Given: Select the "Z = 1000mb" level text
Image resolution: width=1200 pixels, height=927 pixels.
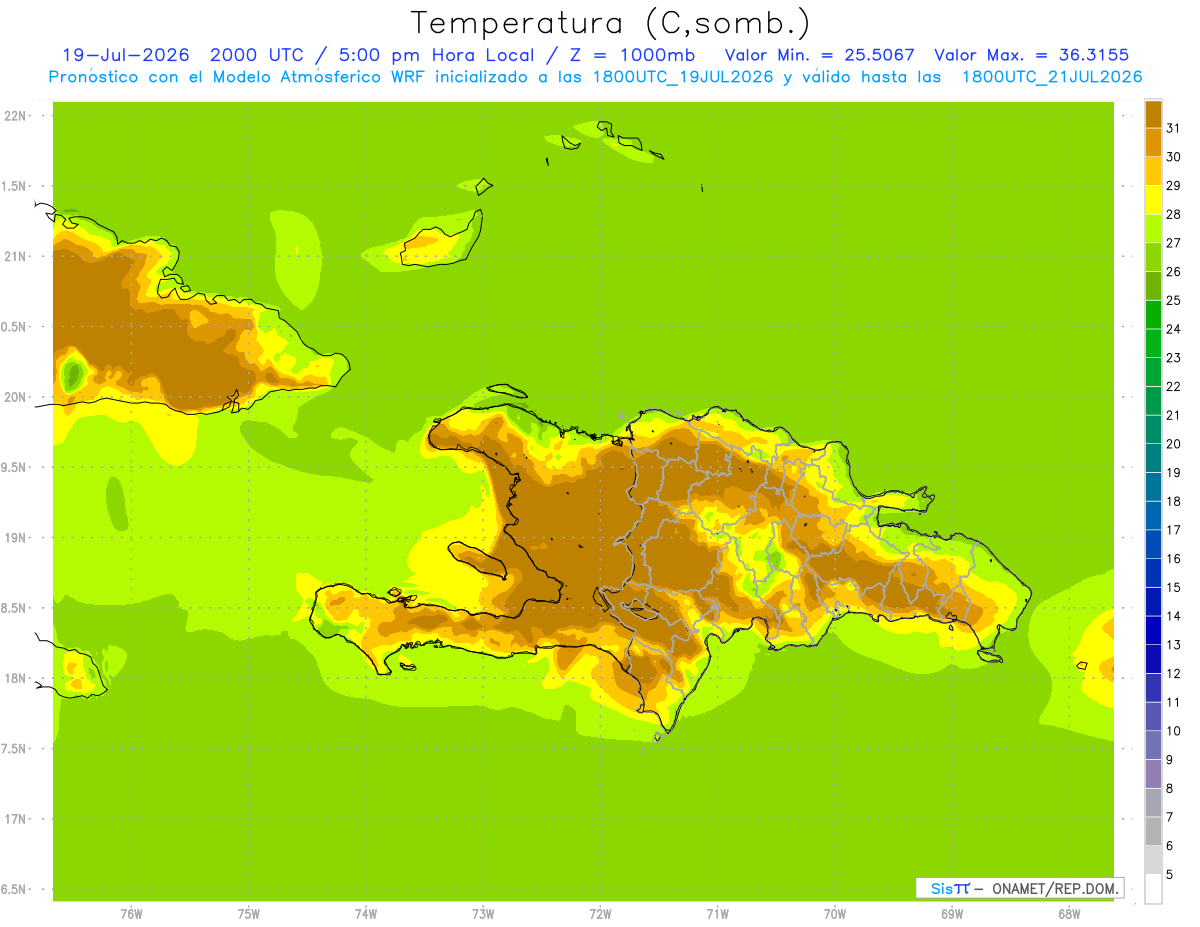Looking at the screenshot, I should coord(630,55).
